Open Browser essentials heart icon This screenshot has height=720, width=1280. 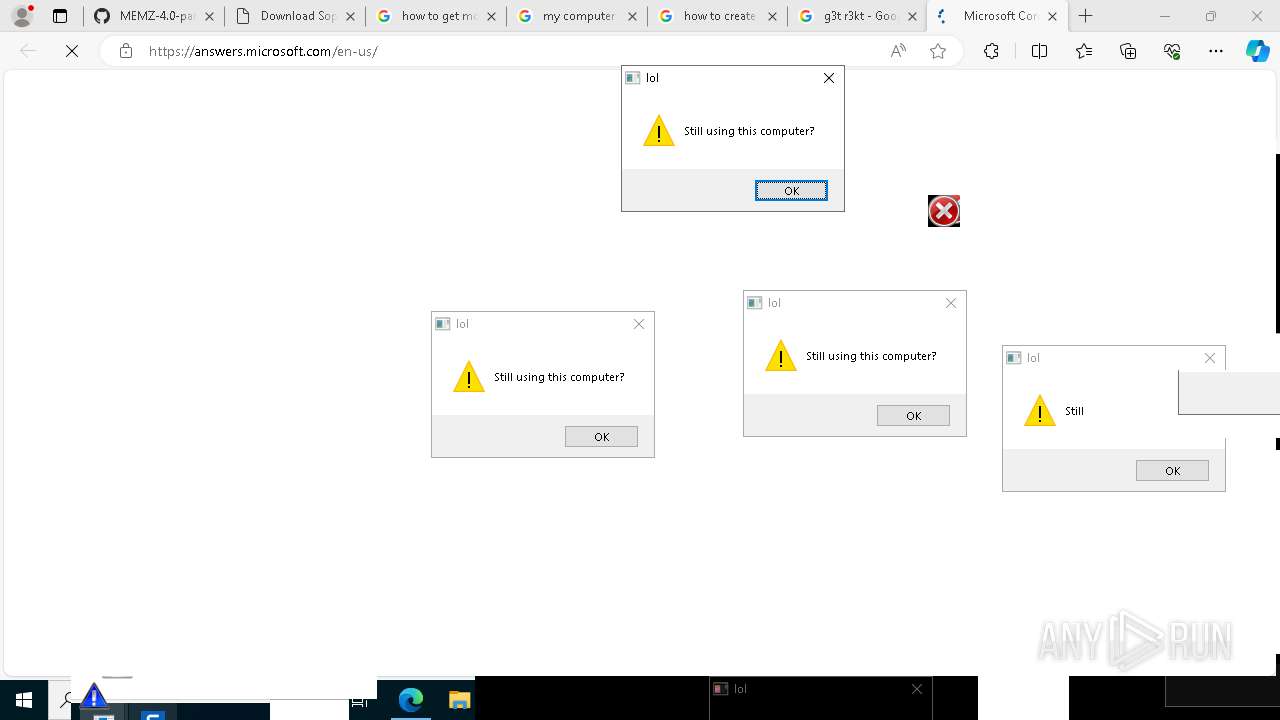1172,51
